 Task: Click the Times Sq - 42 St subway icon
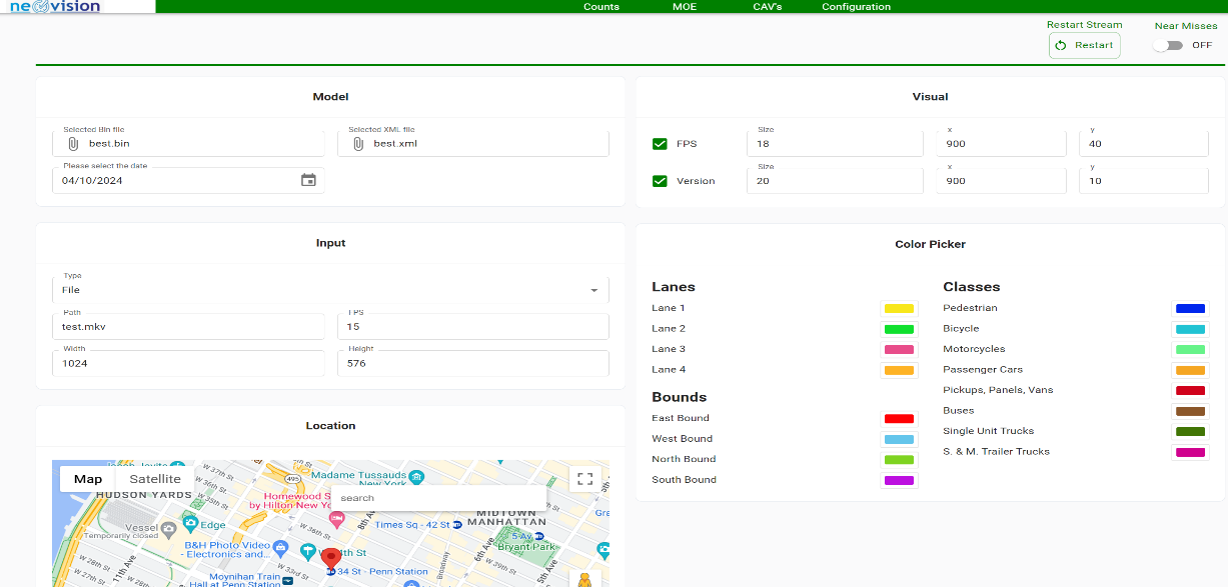456,524
